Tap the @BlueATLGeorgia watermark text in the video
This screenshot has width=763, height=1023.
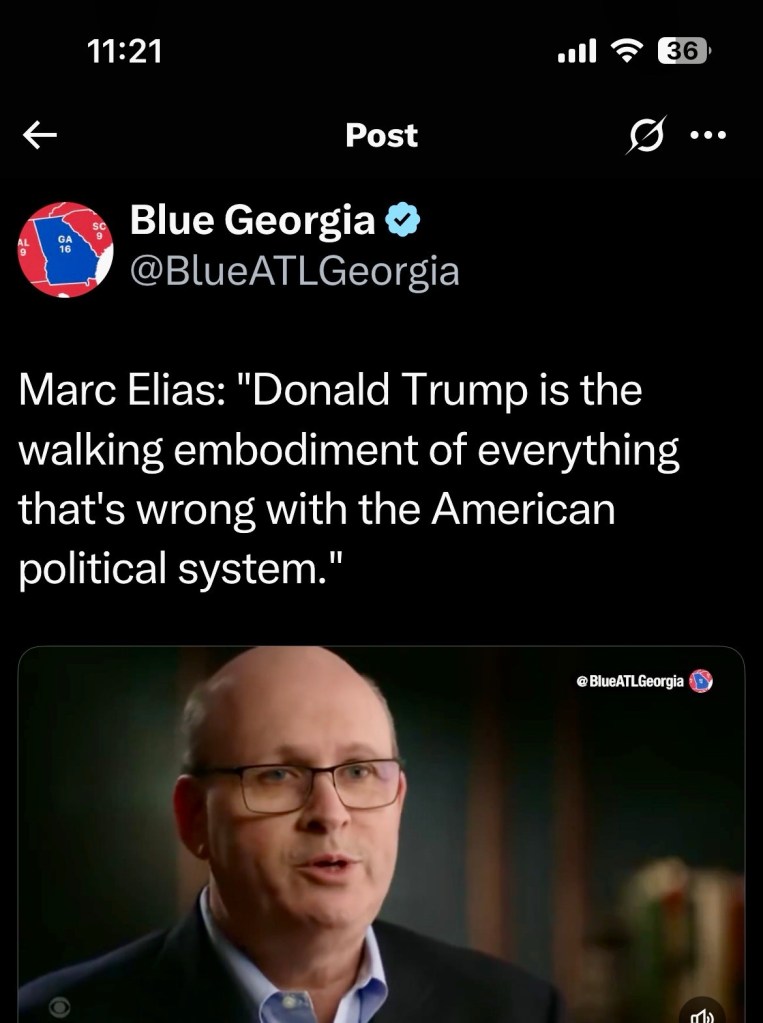pyautogui.click(x=630, y=681)
